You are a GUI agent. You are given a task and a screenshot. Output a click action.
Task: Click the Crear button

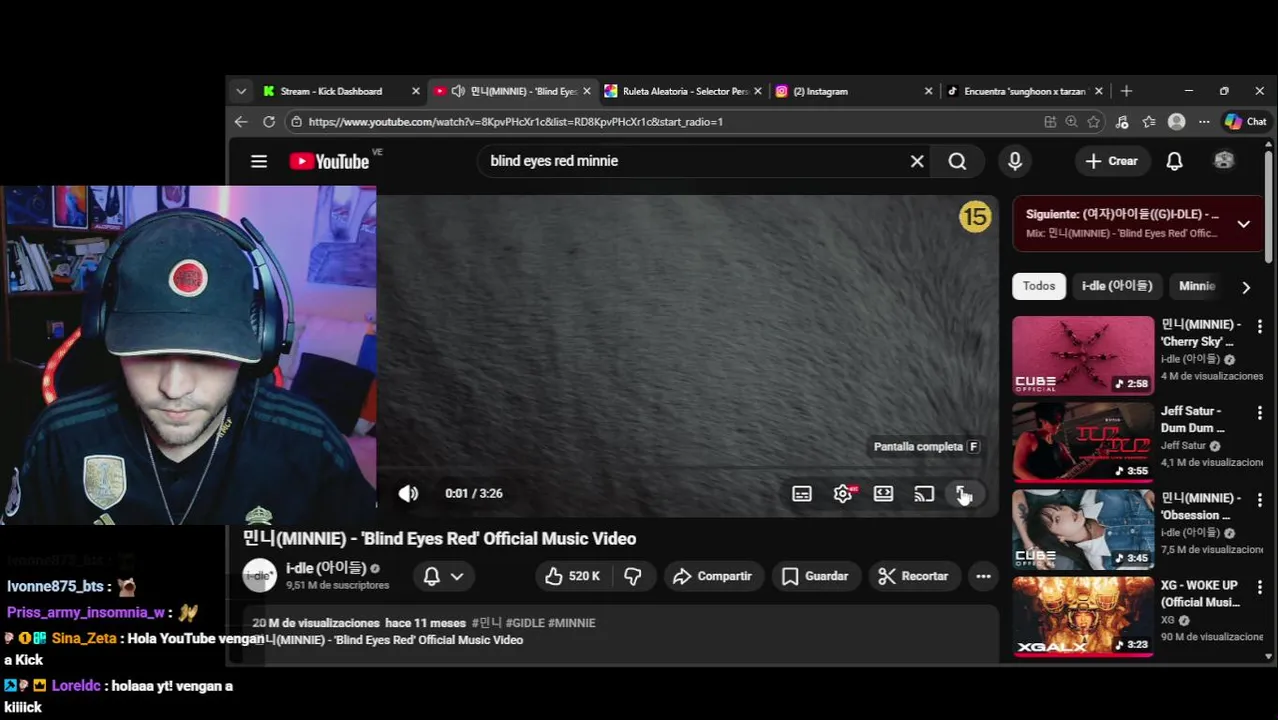coord(1111,161)
